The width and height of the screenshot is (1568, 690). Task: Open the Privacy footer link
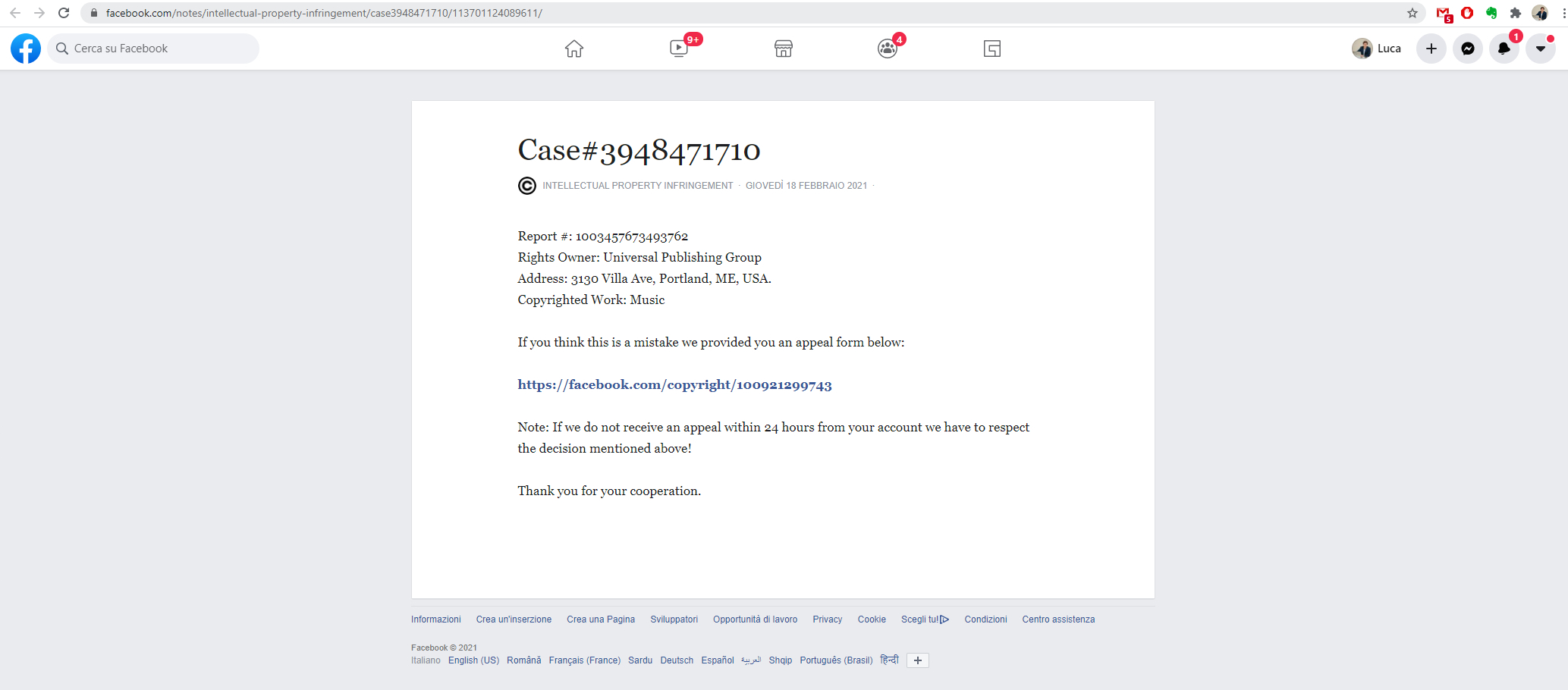tap(828, 619)
